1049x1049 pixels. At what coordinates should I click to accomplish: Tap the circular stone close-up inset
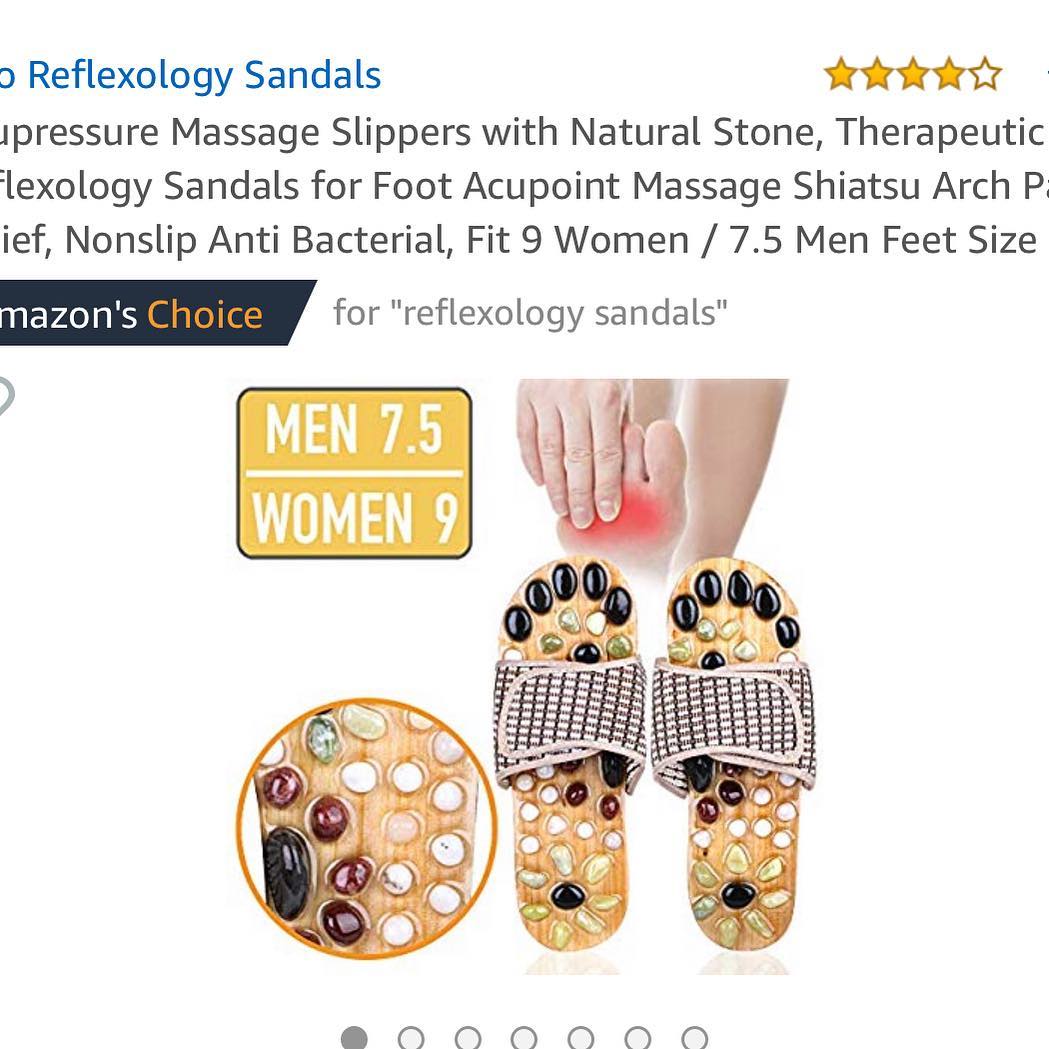[x=367, y=829]
